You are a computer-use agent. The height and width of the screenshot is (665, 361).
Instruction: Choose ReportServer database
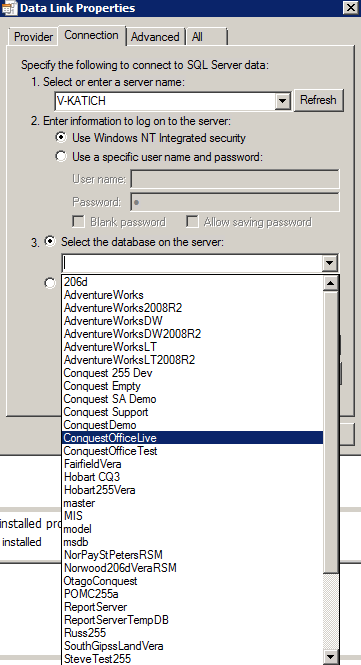(x=193, y=607)
